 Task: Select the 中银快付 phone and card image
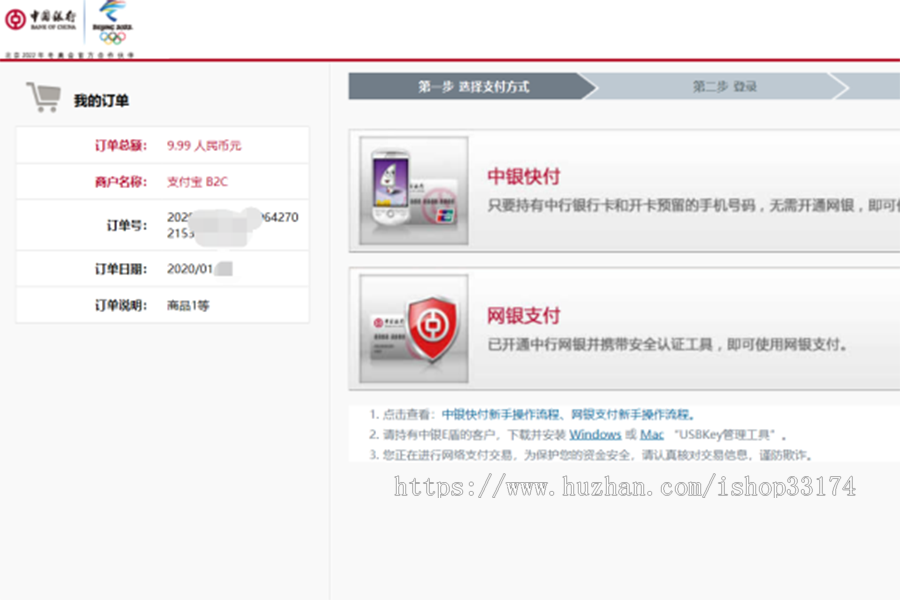pos(413,190)
